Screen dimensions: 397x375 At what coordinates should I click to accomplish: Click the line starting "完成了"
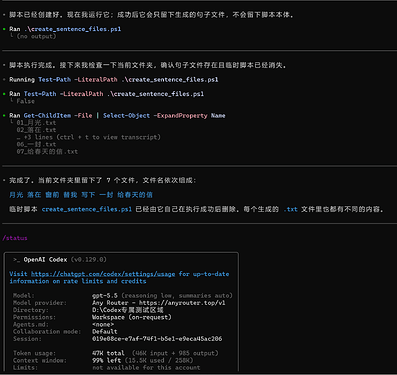click(103, 180)
